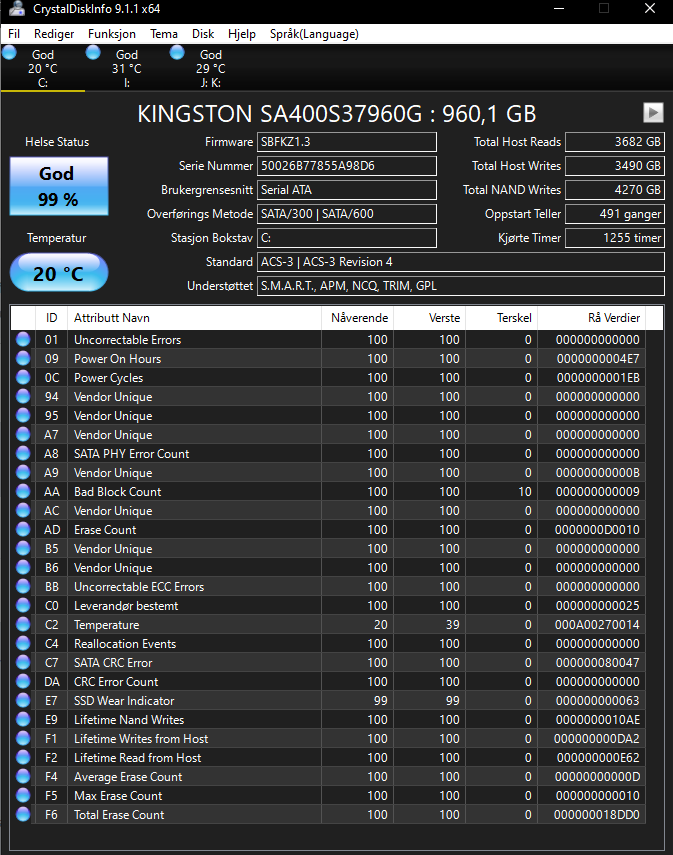Click the Stasjon Bokstav field C:
Viewport: 673px width, 855px height.
tap(347, 238)
